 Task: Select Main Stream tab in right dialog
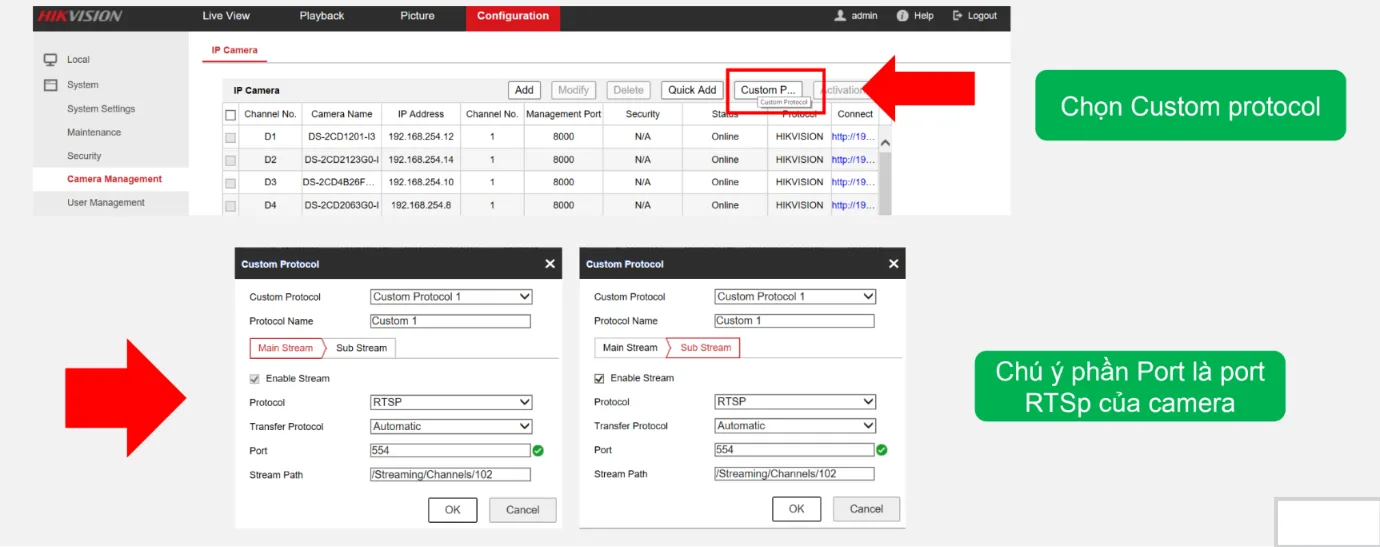point(630,348)
